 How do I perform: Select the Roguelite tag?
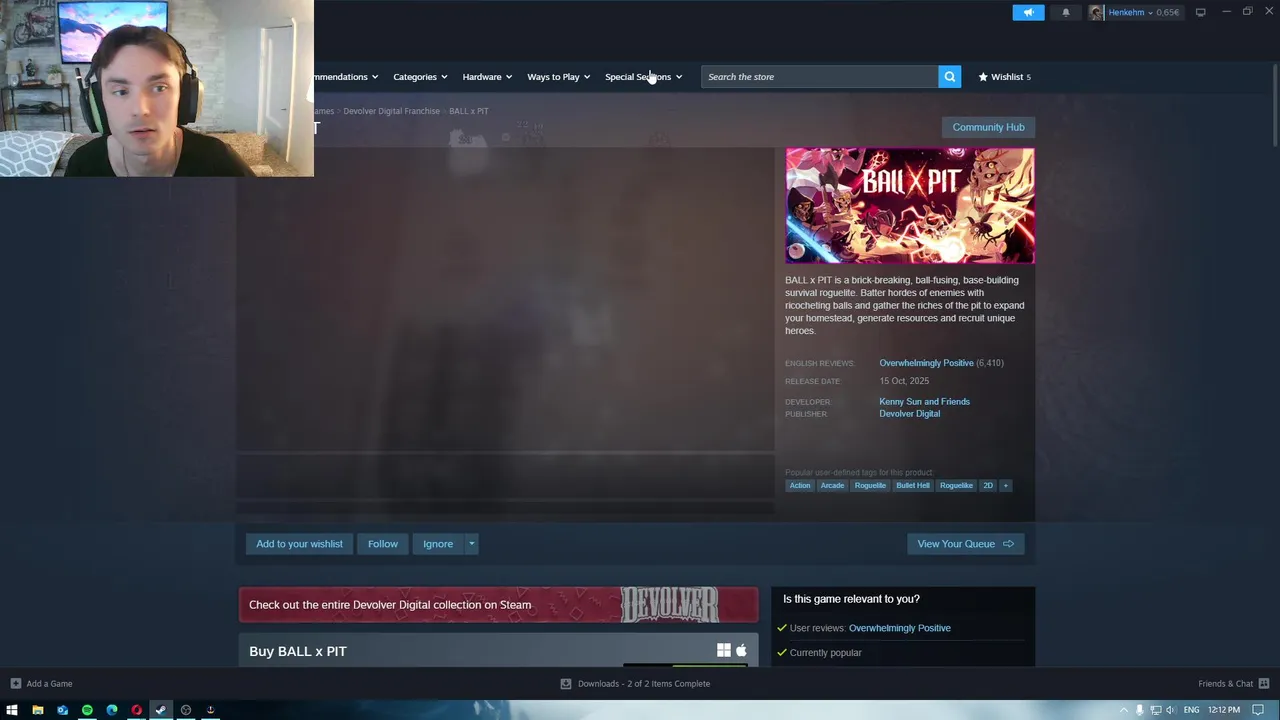pyautogui.click(x=870, y=485)
